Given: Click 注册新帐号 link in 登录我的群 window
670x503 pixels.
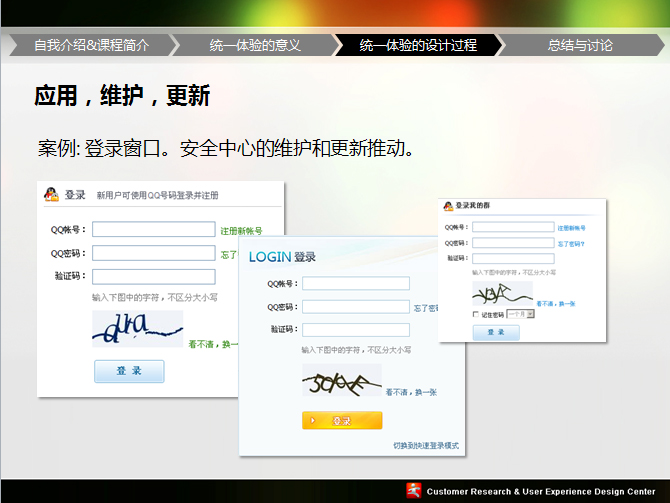Looking at the screenshot, I should [x=571, y=228].
